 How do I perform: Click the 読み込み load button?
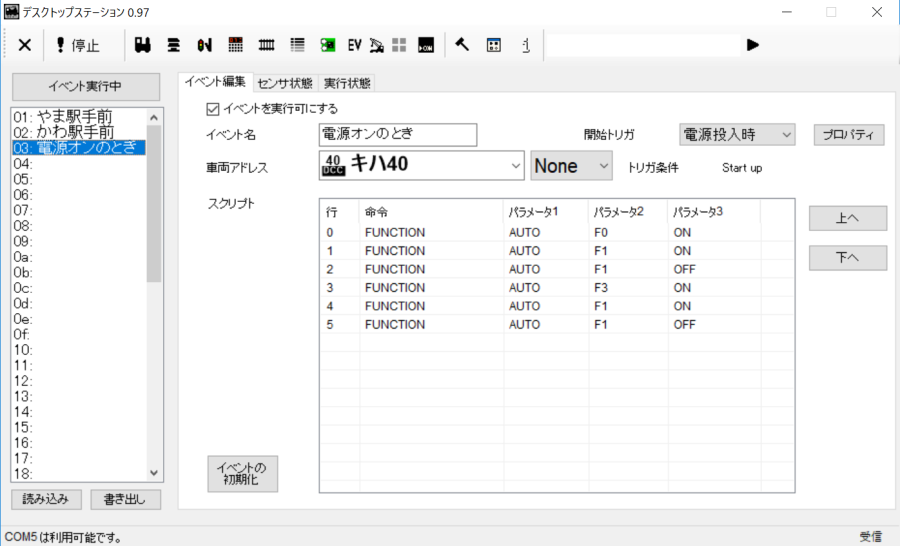pos(46,499)
